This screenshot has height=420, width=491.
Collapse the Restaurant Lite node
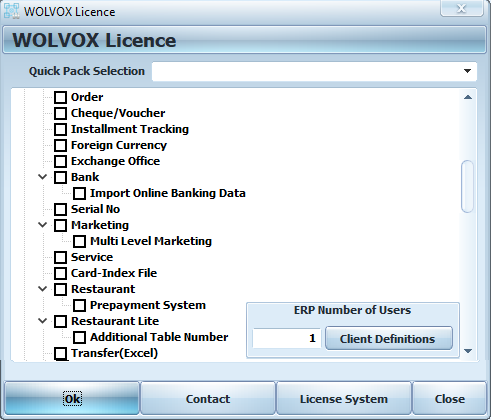(43, 321)
